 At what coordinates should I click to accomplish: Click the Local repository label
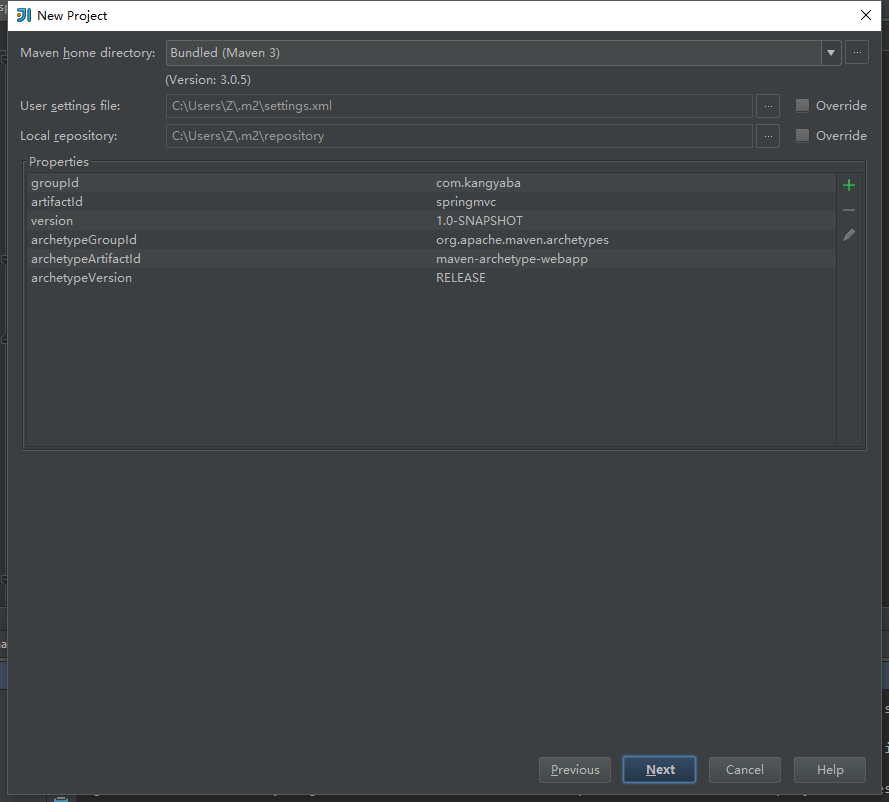point(68,136)
